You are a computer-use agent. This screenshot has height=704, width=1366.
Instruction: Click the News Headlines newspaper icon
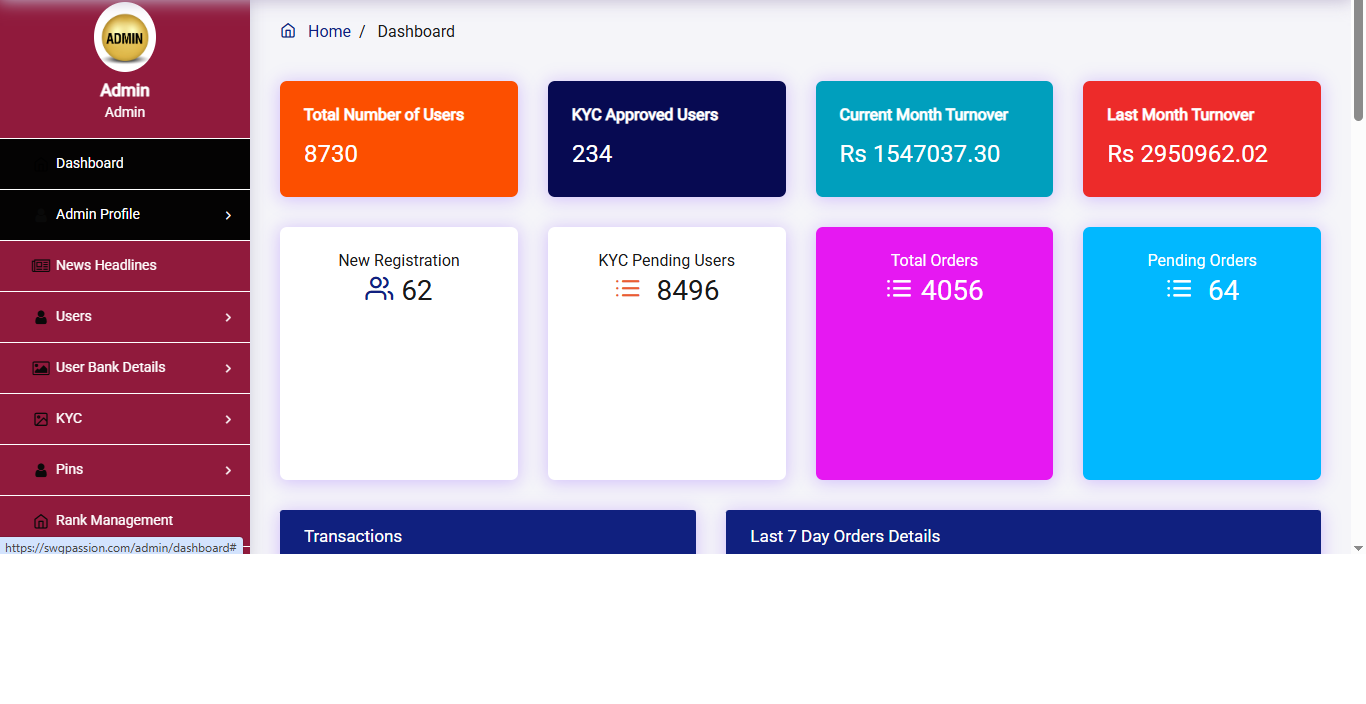click(x=39, y=265)
